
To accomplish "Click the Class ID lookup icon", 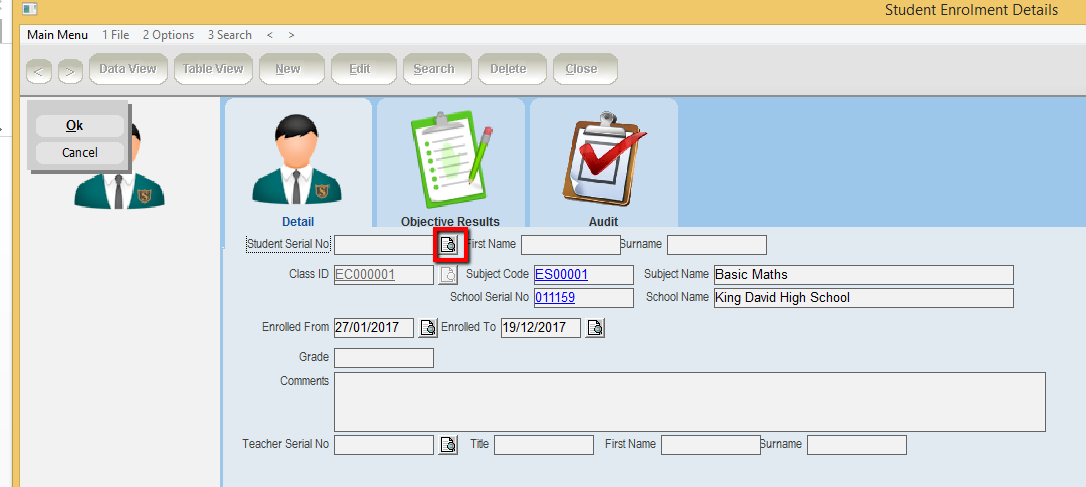I will (448, 275).
